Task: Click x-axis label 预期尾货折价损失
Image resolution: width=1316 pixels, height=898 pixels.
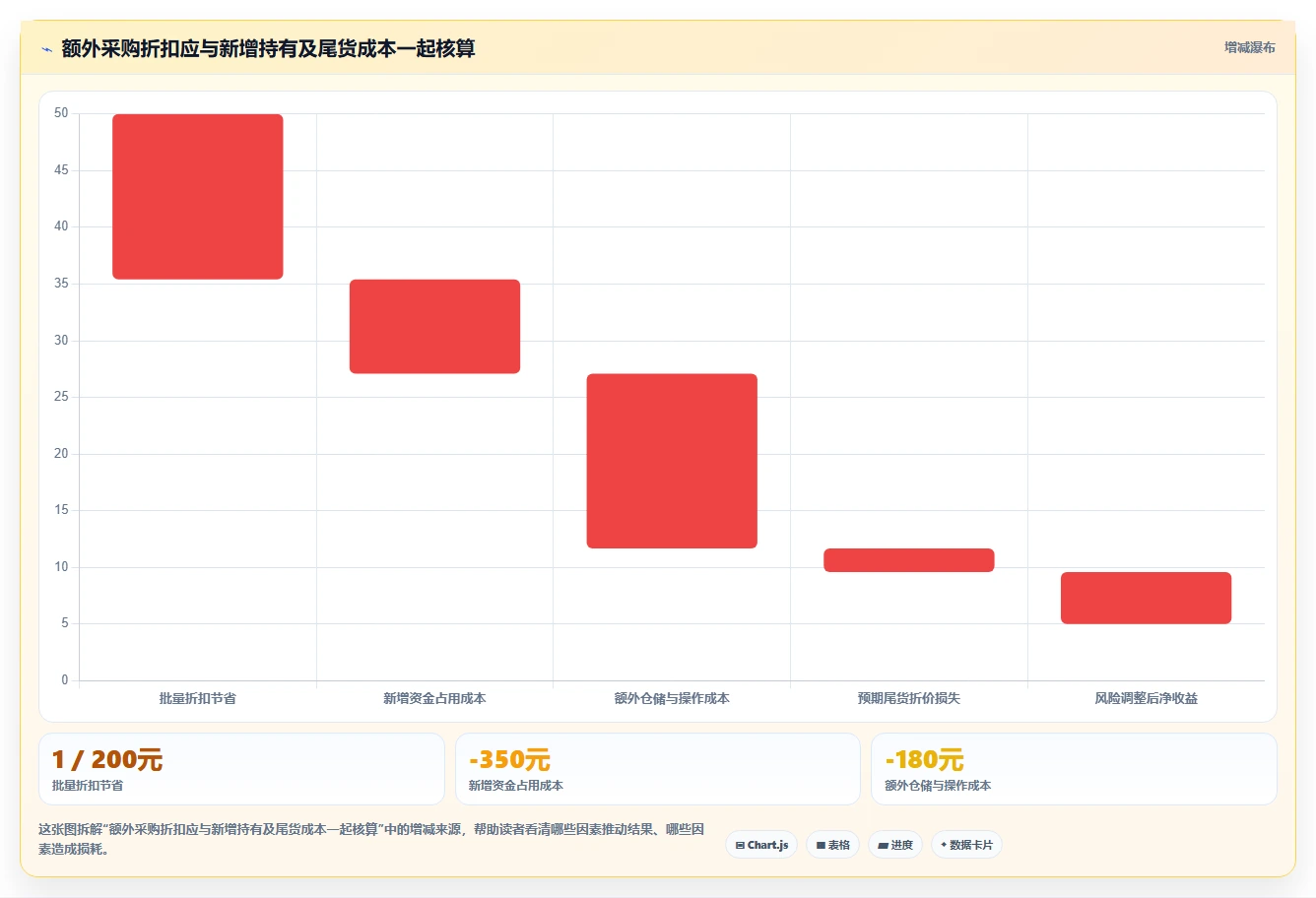Action: point(909,698)
